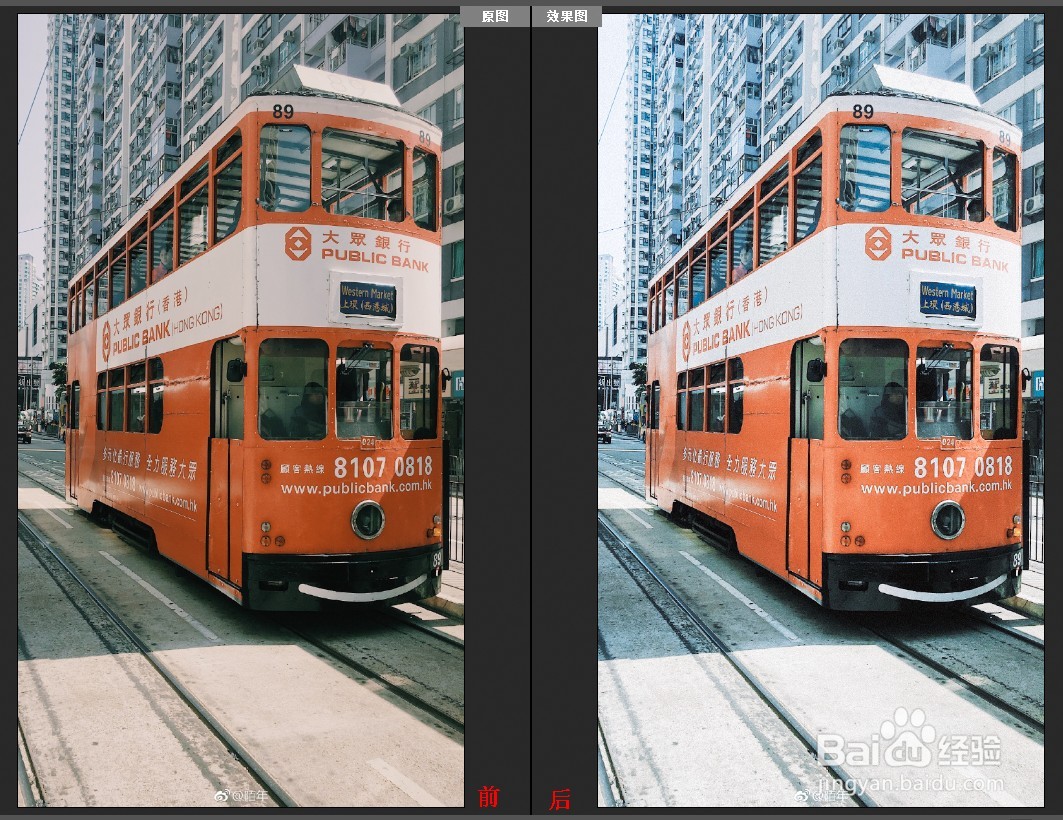
Task: Open the original photo on the left
Action: click(x=241, y=410)
